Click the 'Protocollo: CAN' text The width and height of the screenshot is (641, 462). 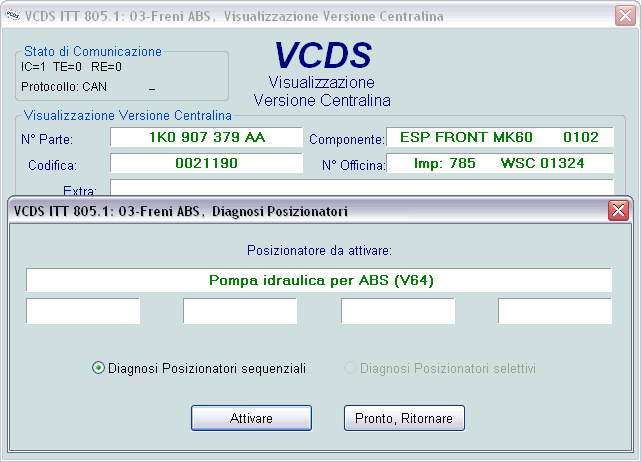[x=64, y=87]
